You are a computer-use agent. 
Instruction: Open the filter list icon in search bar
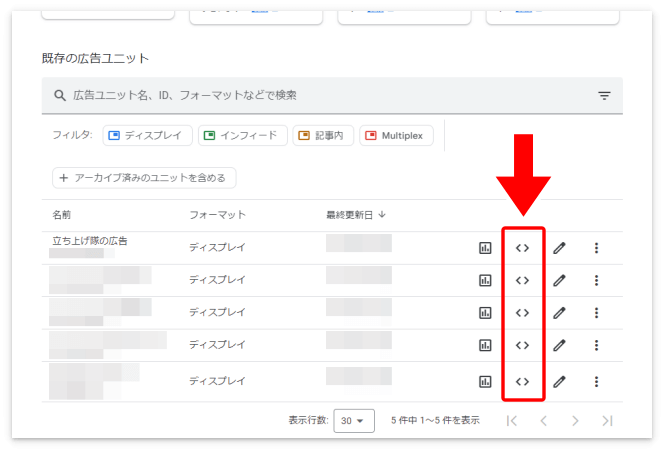coord(604,96)
